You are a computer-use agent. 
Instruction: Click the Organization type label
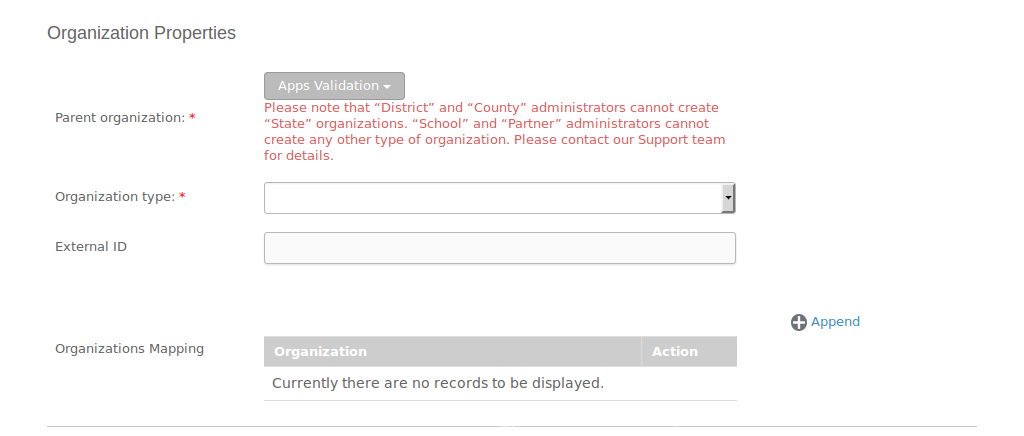tap(120, 197)
